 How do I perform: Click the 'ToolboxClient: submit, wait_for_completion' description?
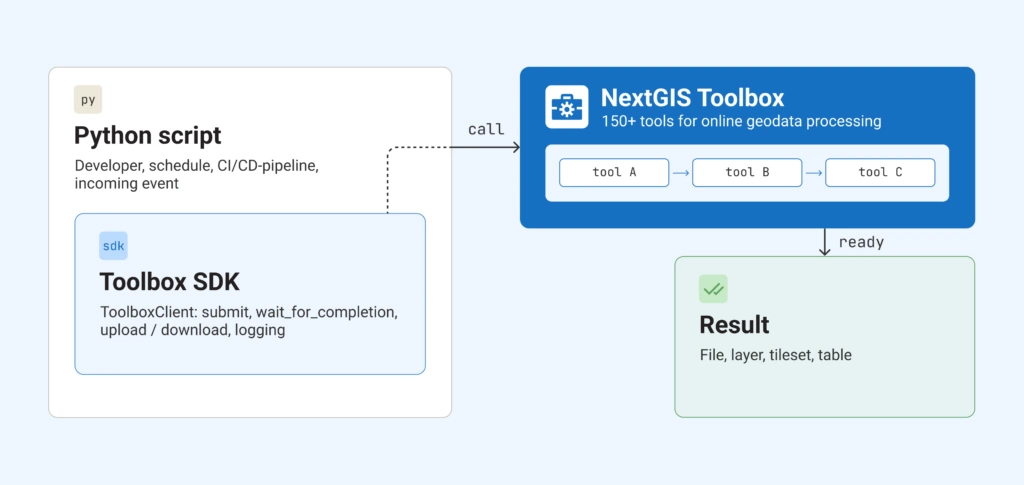pos(249,321)
